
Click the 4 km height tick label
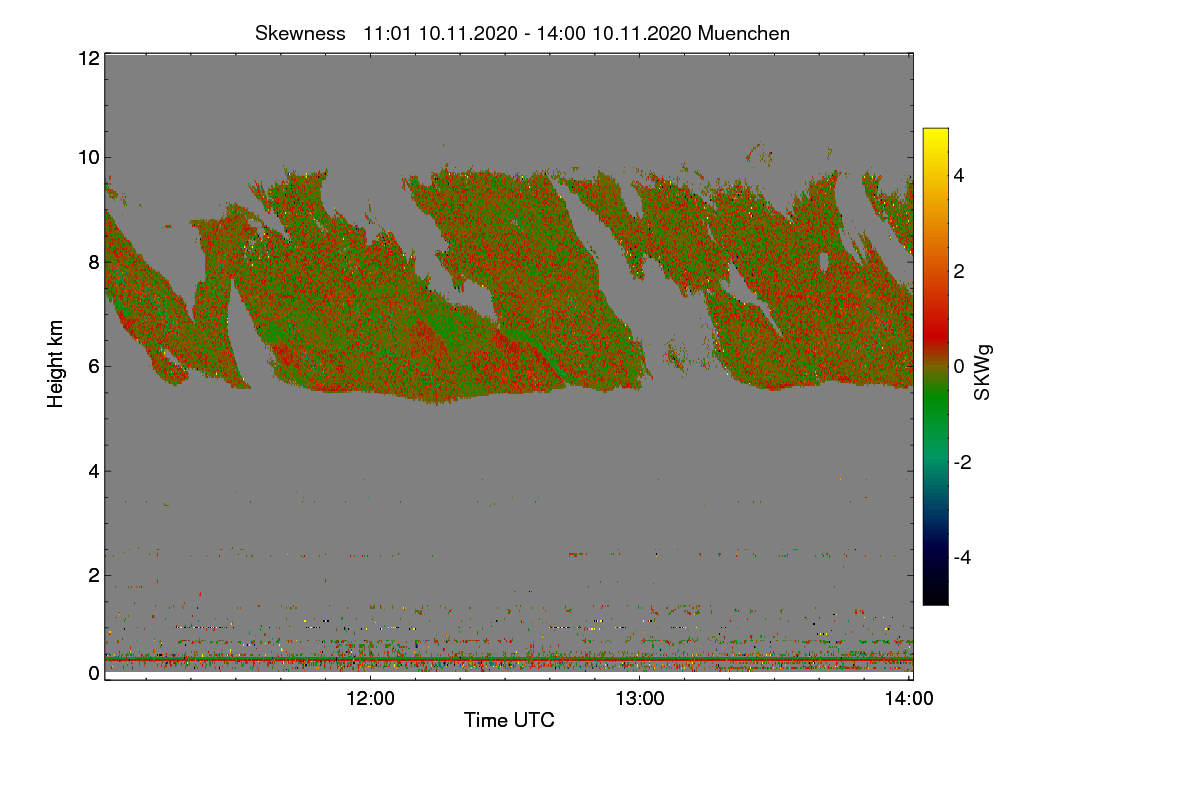(94, 471)
